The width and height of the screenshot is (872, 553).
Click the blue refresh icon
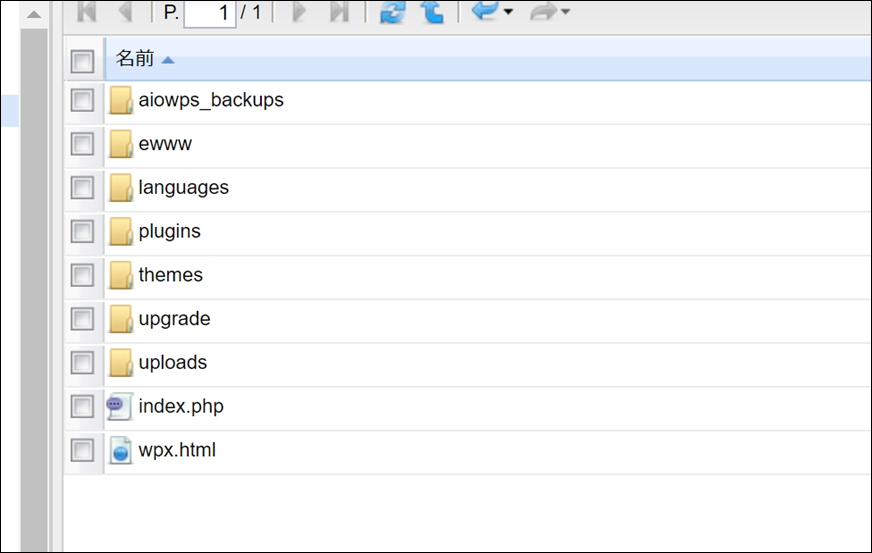(393, 11)
